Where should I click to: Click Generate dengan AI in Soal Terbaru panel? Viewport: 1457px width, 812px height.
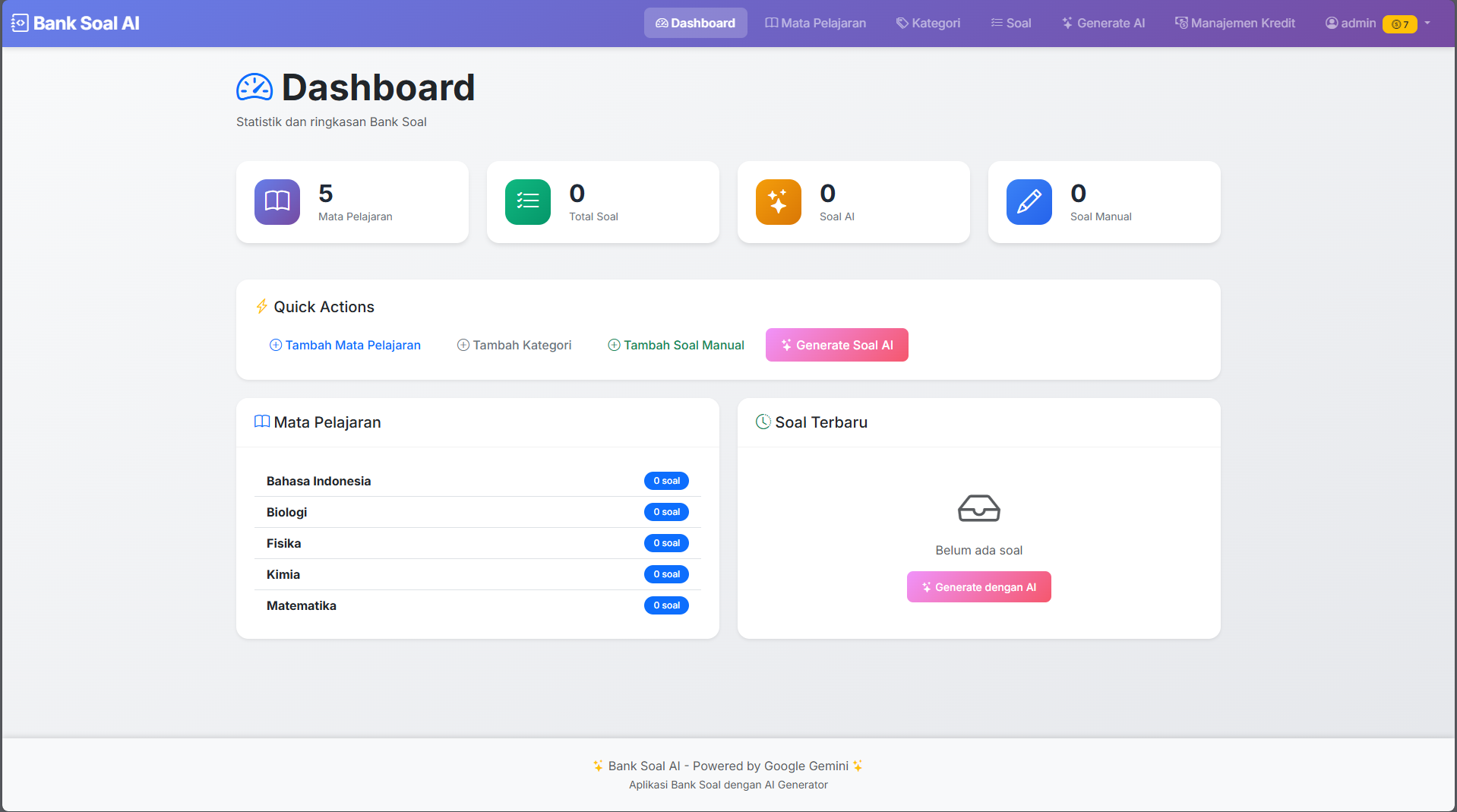(x=978, y=586)
